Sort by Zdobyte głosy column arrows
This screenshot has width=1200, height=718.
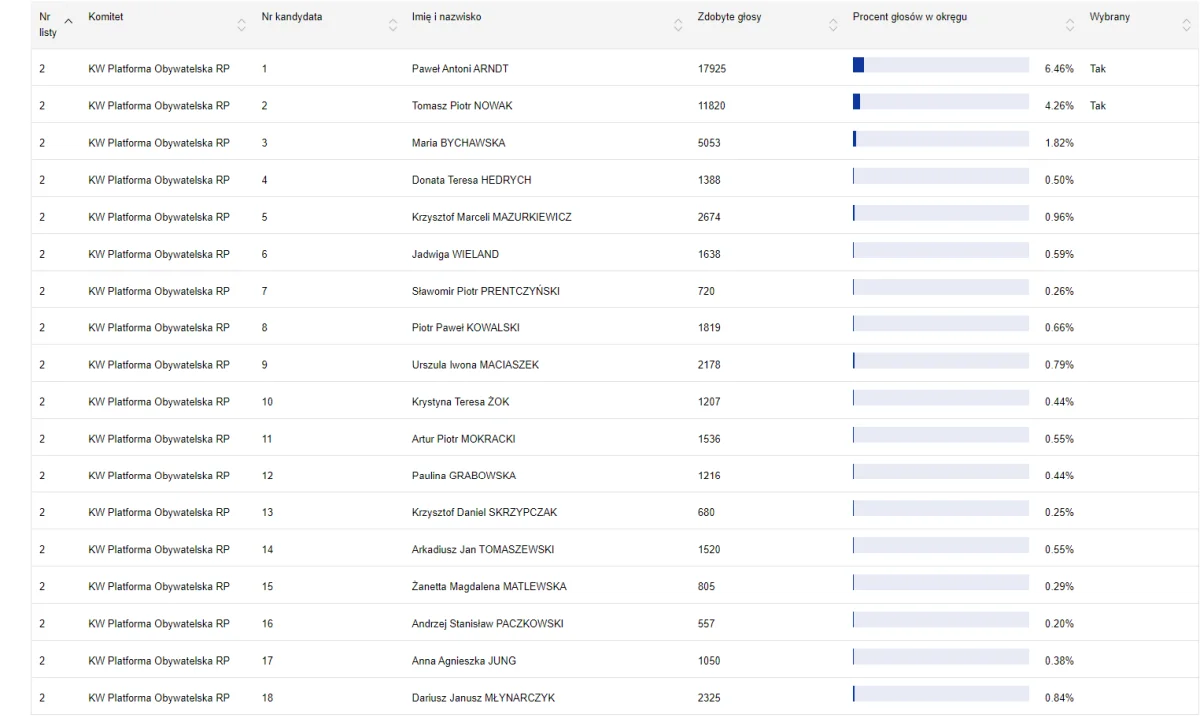833,25
